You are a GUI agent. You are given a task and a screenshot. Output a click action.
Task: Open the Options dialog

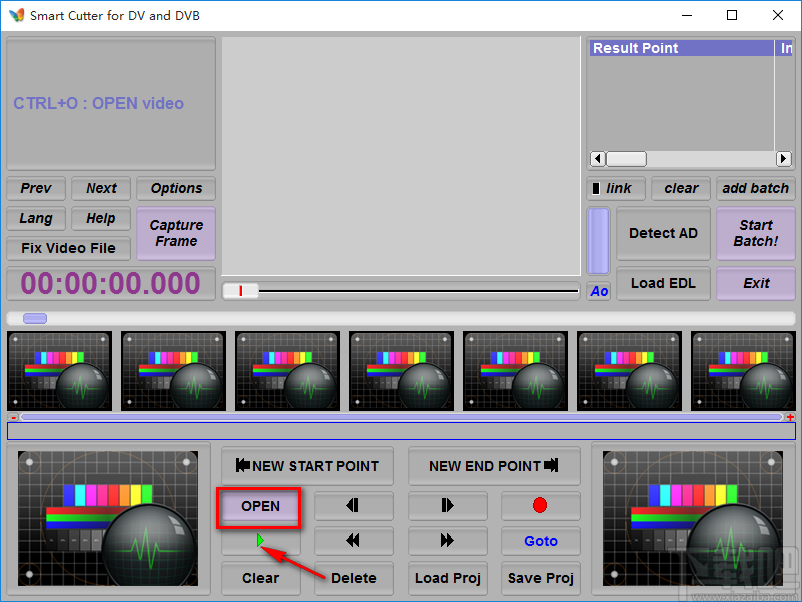point(176,188)
